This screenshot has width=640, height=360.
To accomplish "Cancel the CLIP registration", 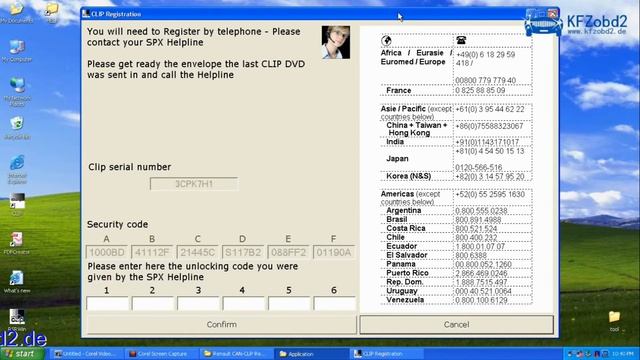I will point(456,324).
